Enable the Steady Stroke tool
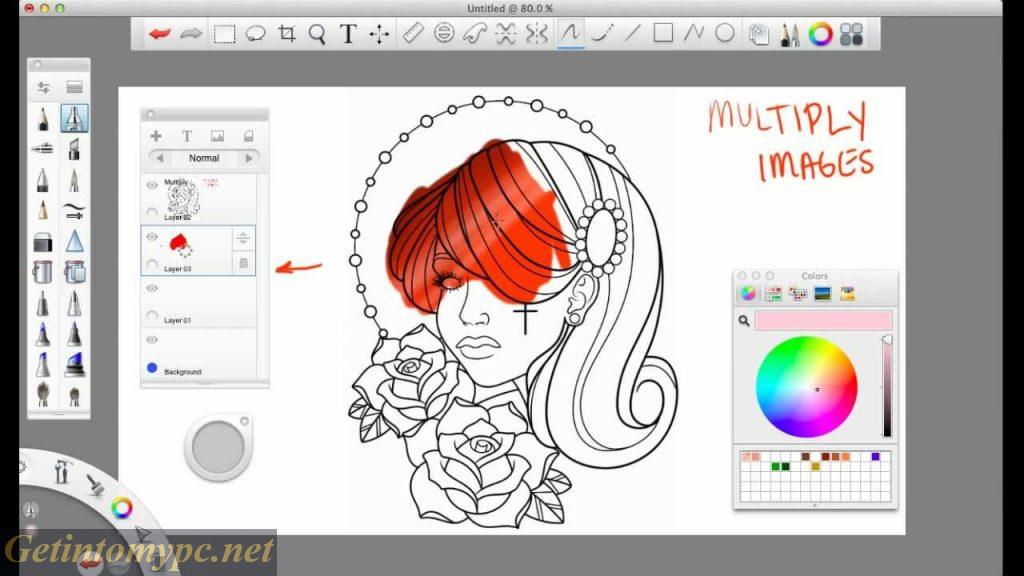 [601, 33]
